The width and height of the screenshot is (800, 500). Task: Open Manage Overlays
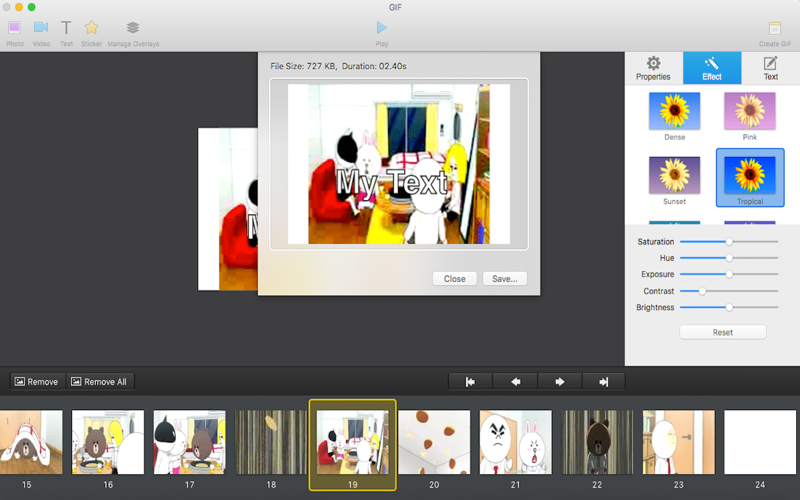pyautogui.click(x=133, y=34)
